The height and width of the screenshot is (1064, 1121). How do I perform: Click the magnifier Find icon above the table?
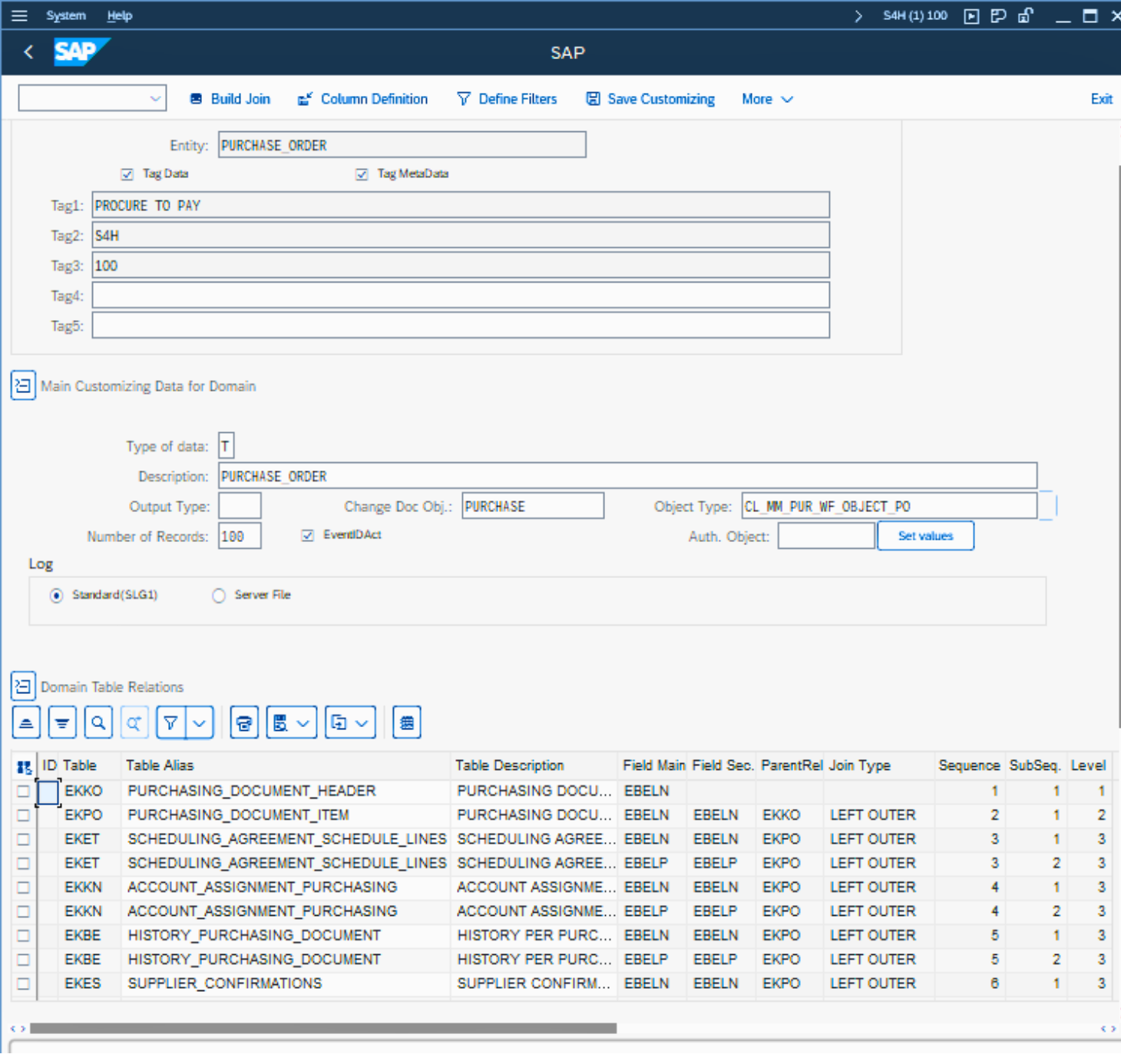click(98, 723)
